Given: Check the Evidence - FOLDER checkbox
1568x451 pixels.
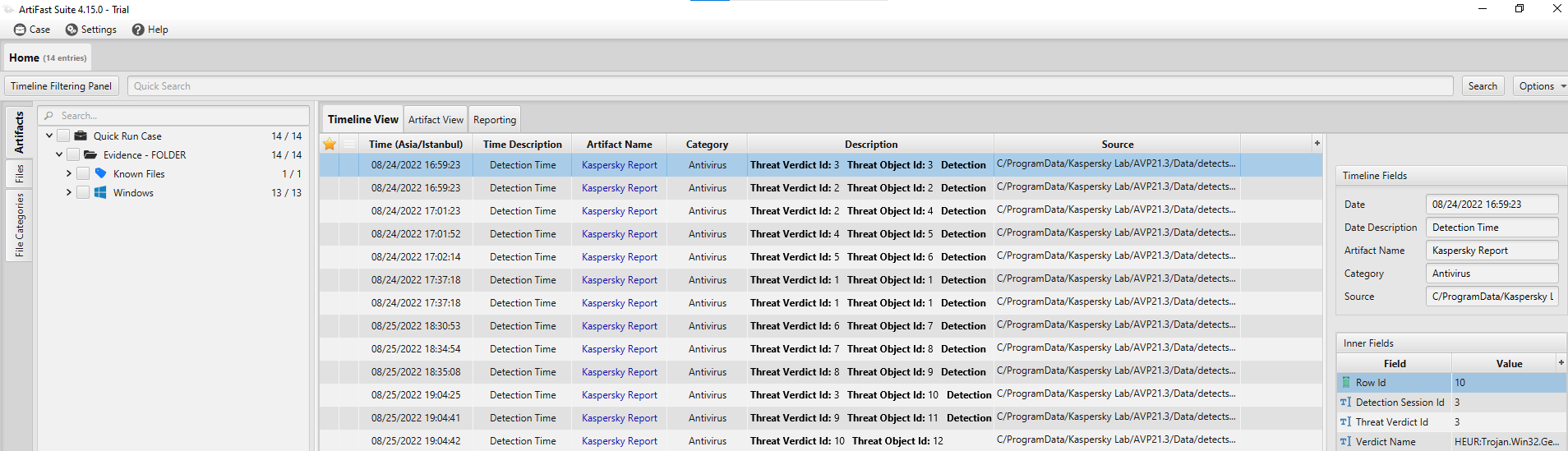Looking at the screenshot, I should coord(73,154).
